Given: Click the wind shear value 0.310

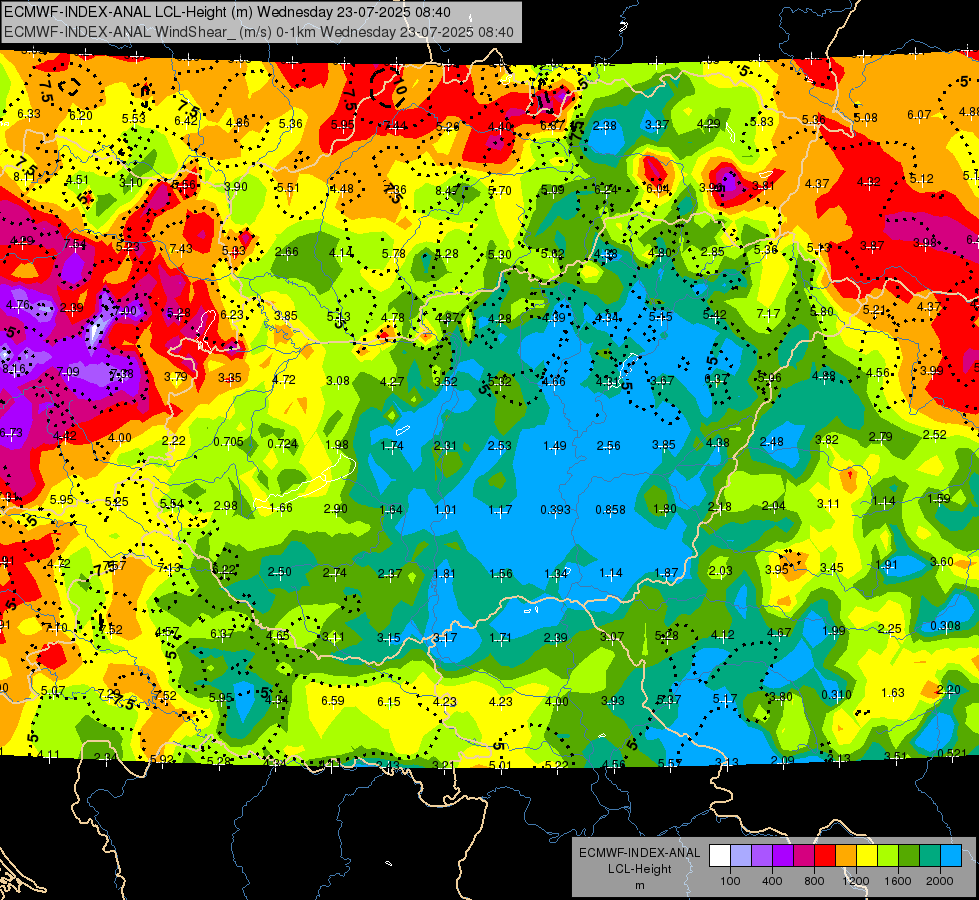Looking at the screenshot, I should 836,695.
